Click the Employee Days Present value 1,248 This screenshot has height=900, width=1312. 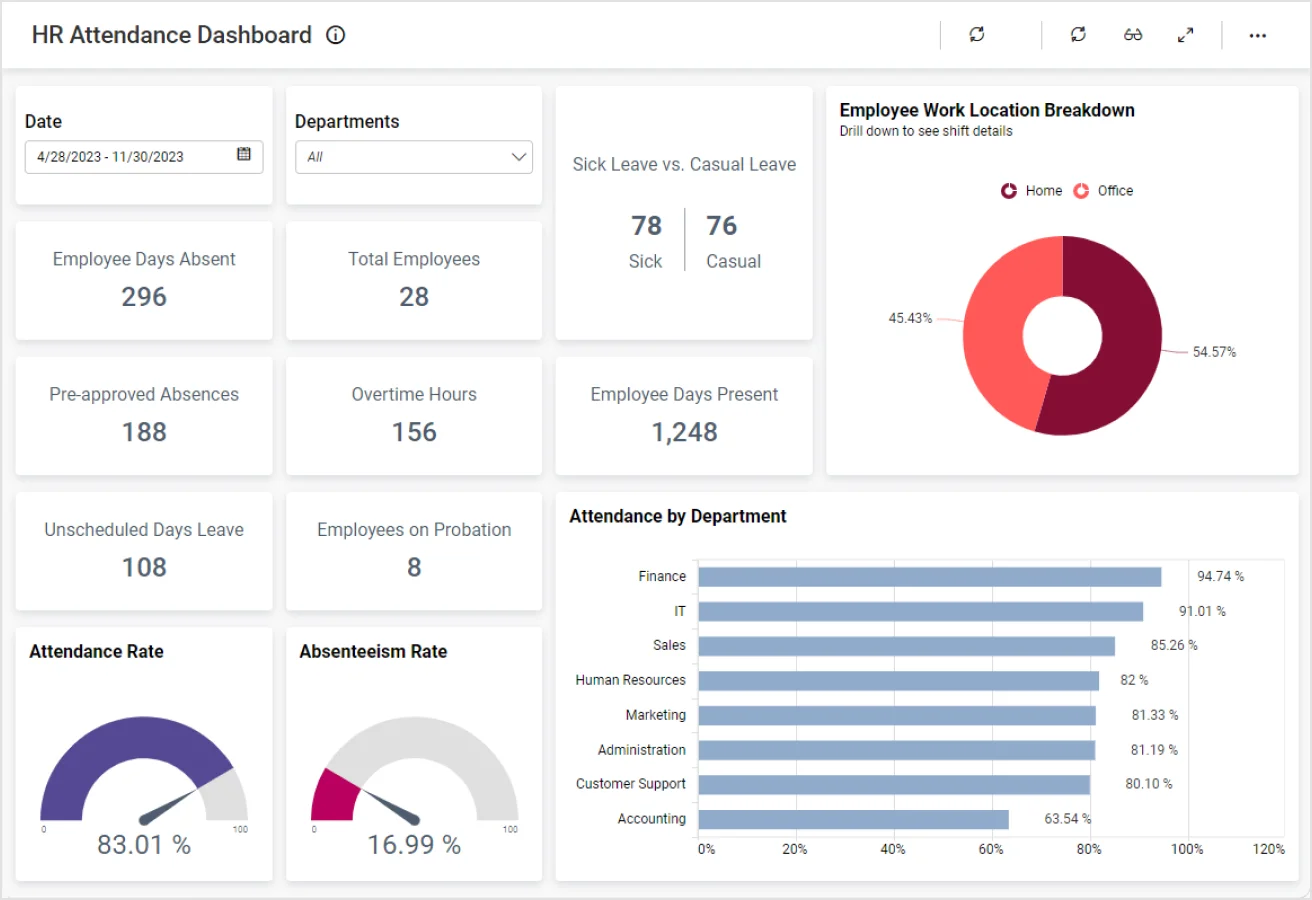click(684, 432)
